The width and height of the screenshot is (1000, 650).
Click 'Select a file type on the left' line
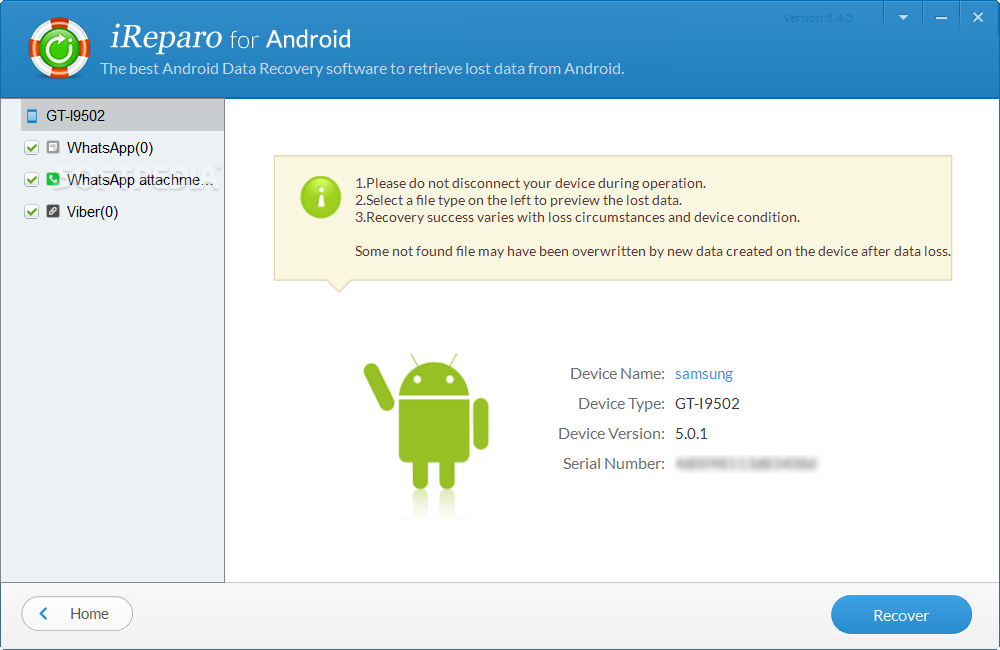pyautogui.click(x=518, y=200)
